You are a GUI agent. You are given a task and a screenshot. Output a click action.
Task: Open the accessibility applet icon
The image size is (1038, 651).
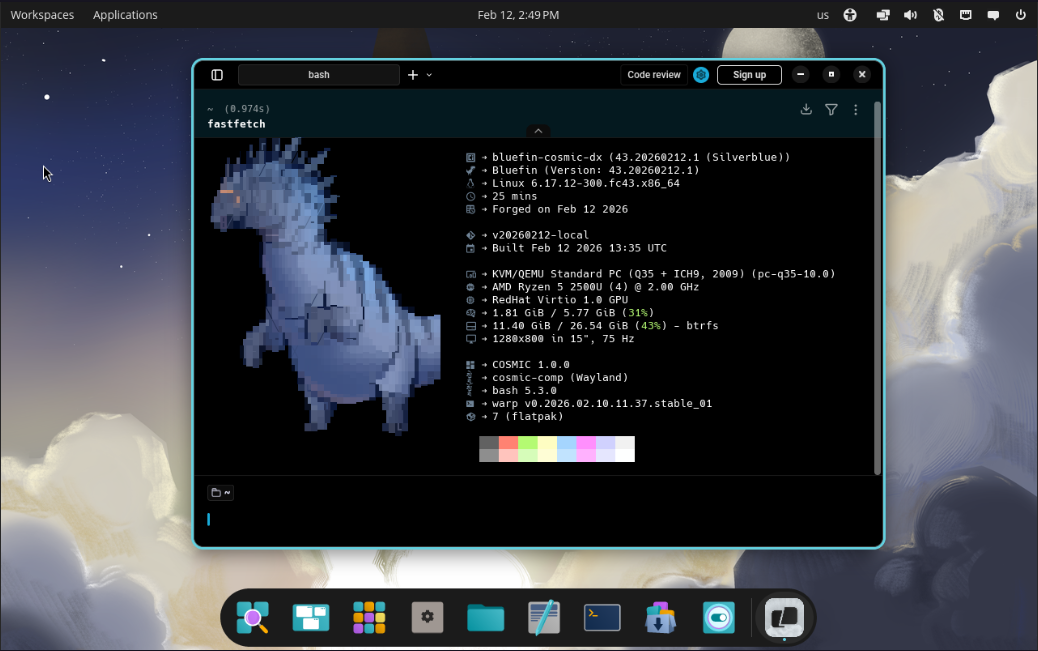[x=850, y=15]
